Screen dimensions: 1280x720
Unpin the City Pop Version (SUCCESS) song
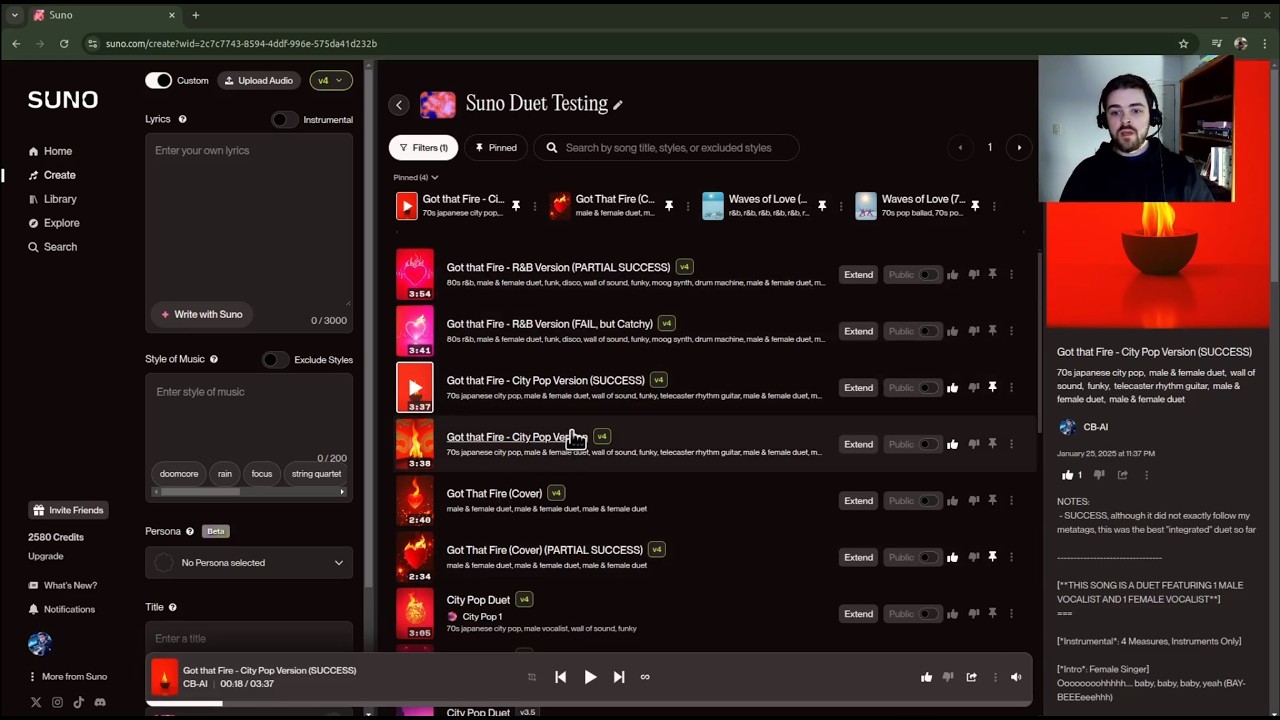pos(992,387)
